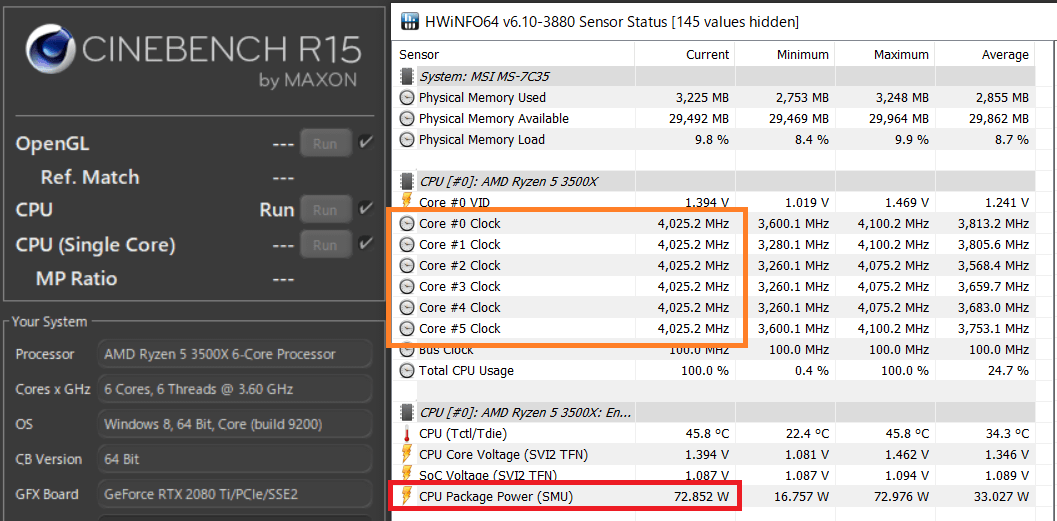Click the Total CPU Usage sensor icon

(407, 371)
